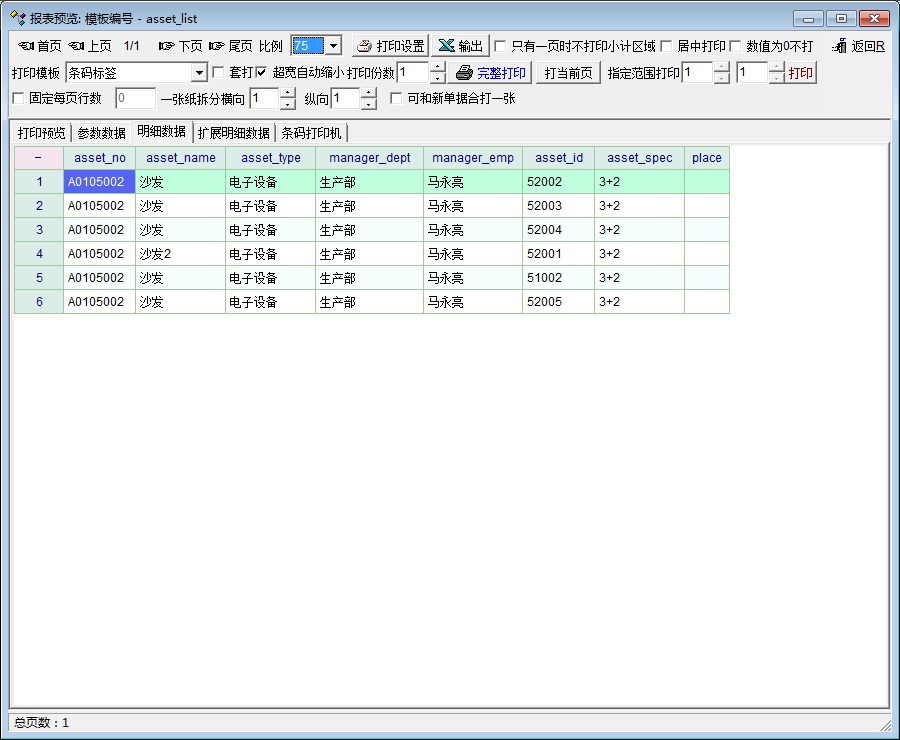Go to first page (首页)

[x=40, y=46]
